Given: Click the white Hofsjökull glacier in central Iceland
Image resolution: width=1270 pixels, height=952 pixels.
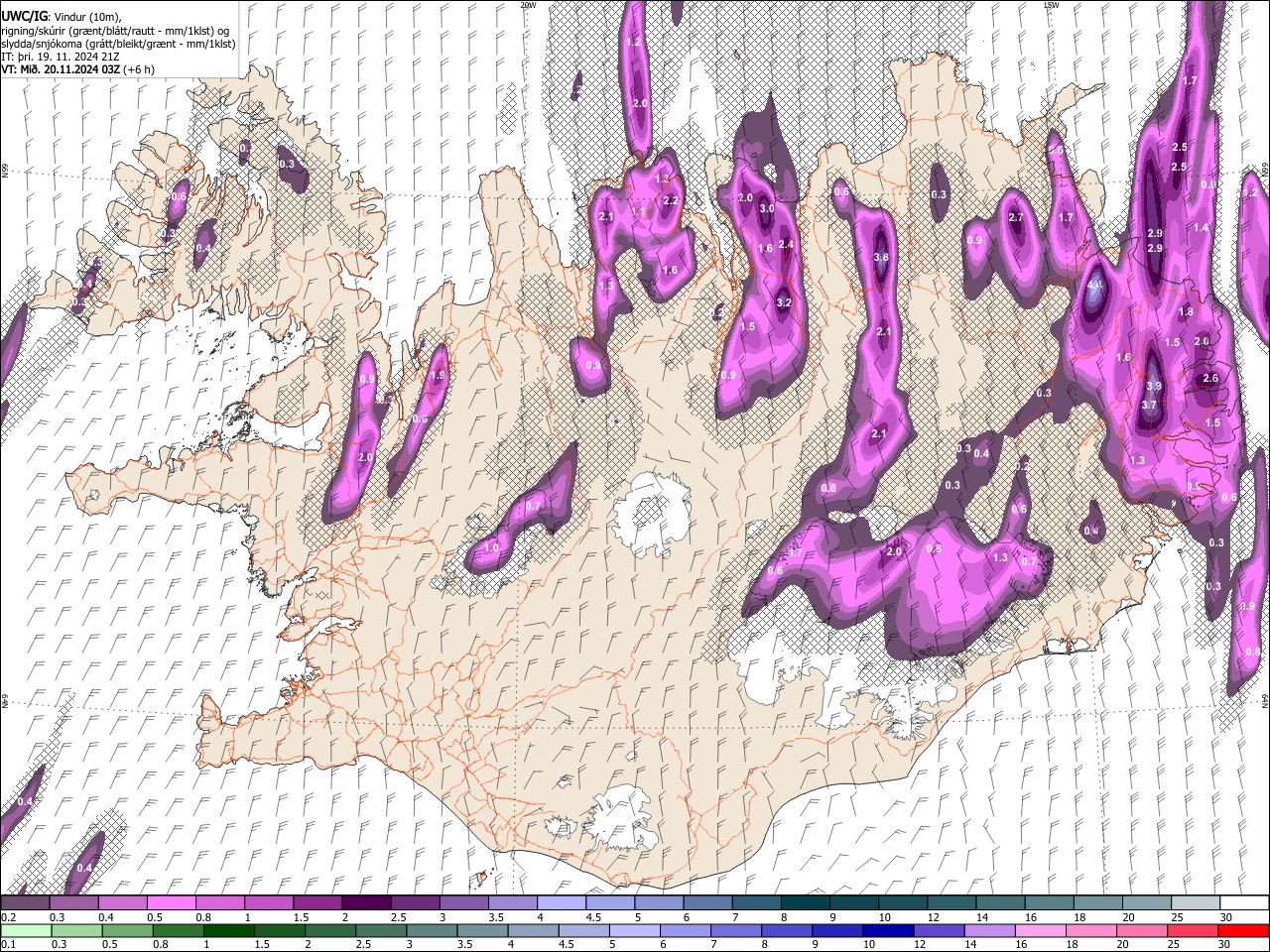Looking at the screenshot, I should coord(652,515).
